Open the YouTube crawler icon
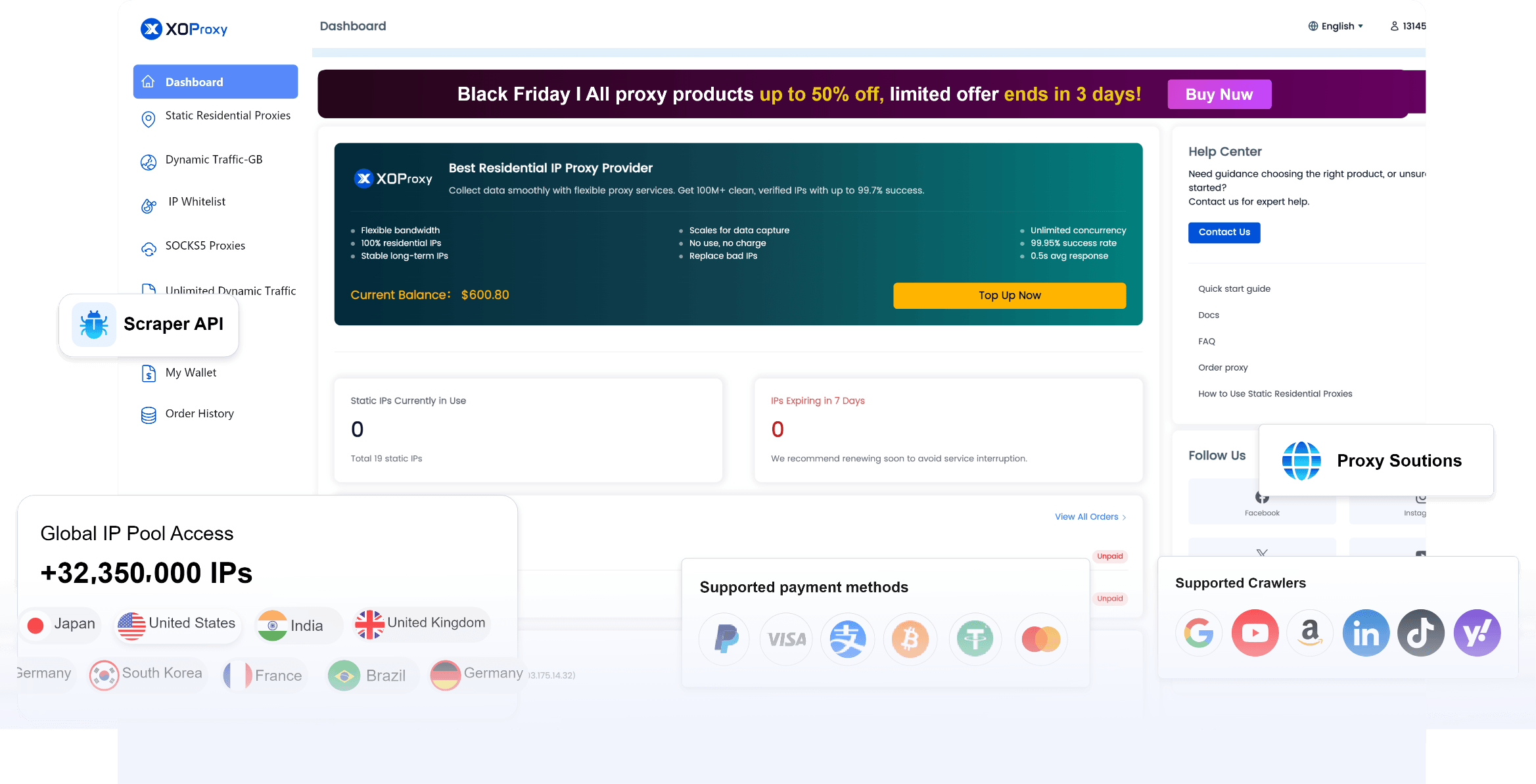The image size is (1536, 784). pos(1255,633)
